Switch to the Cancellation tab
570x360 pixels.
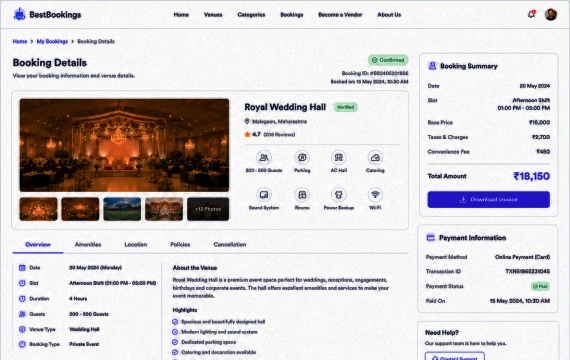pos(230,244)
